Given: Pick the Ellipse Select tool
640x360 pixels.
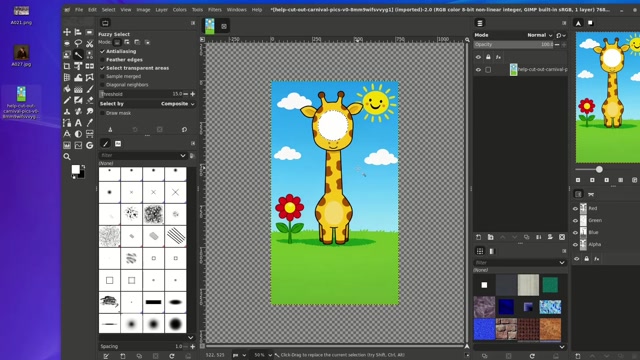Looking at the screenshot, I should [x=67, y=43].
